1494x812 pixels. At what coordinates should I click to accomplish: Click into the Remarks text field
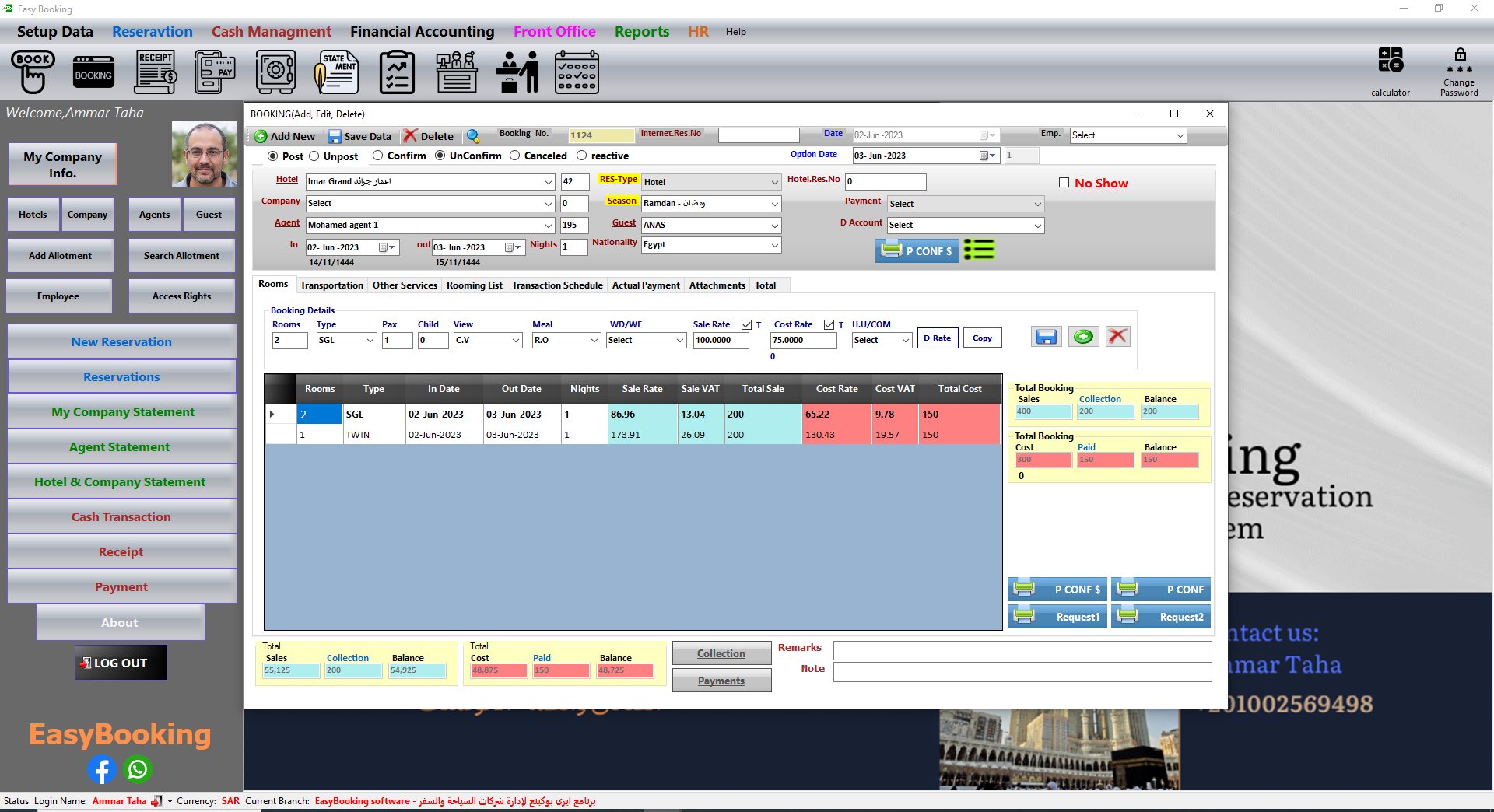1022,650
